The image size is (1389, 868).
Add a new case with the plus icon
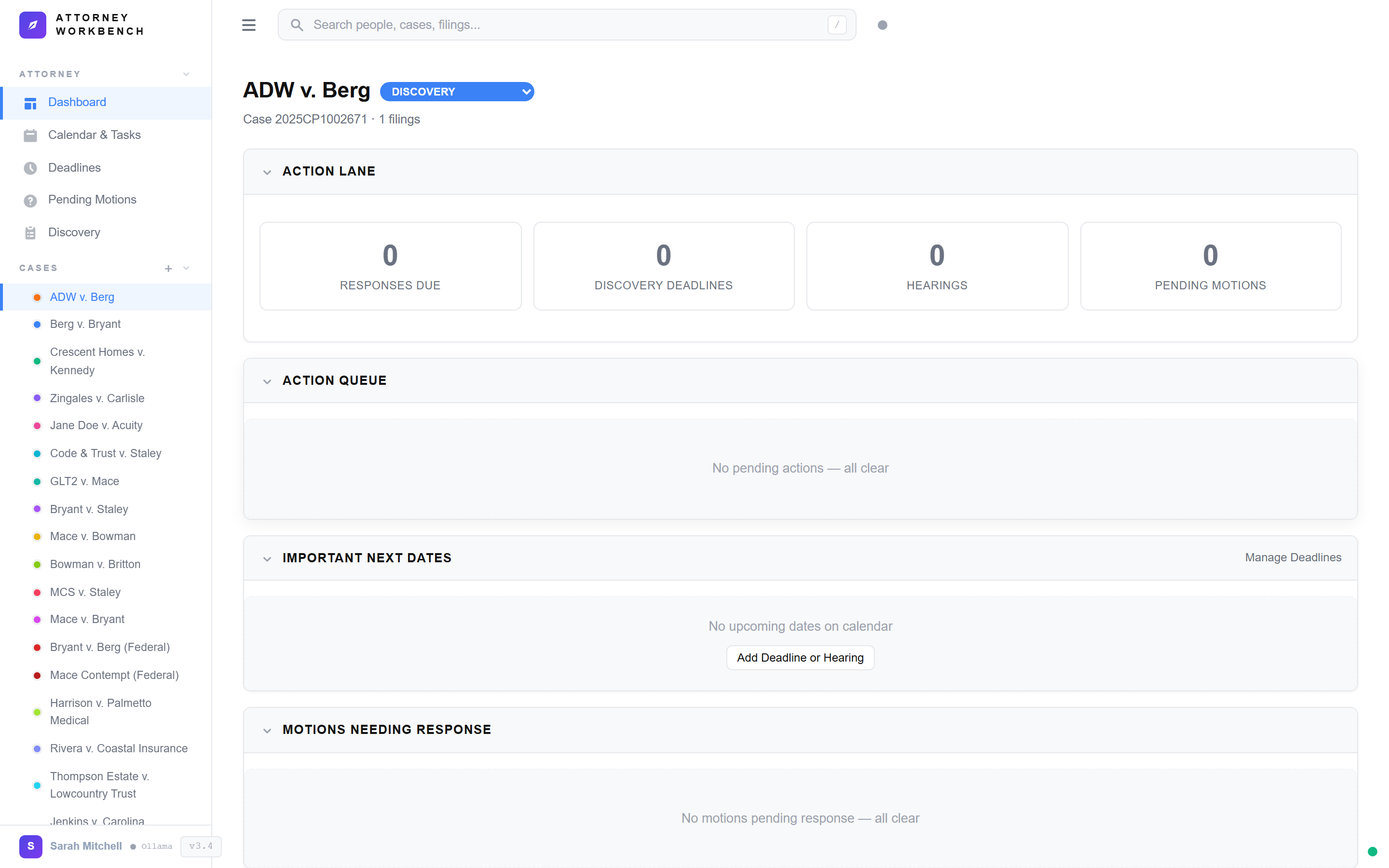coord(168,268)
